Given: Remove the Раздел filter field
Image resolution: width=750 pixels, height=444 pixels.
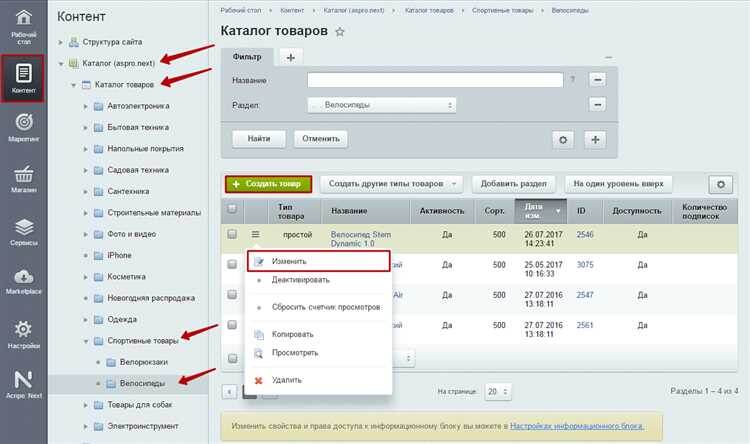Looking at the screenshot, I should click(x=597, y=104).
